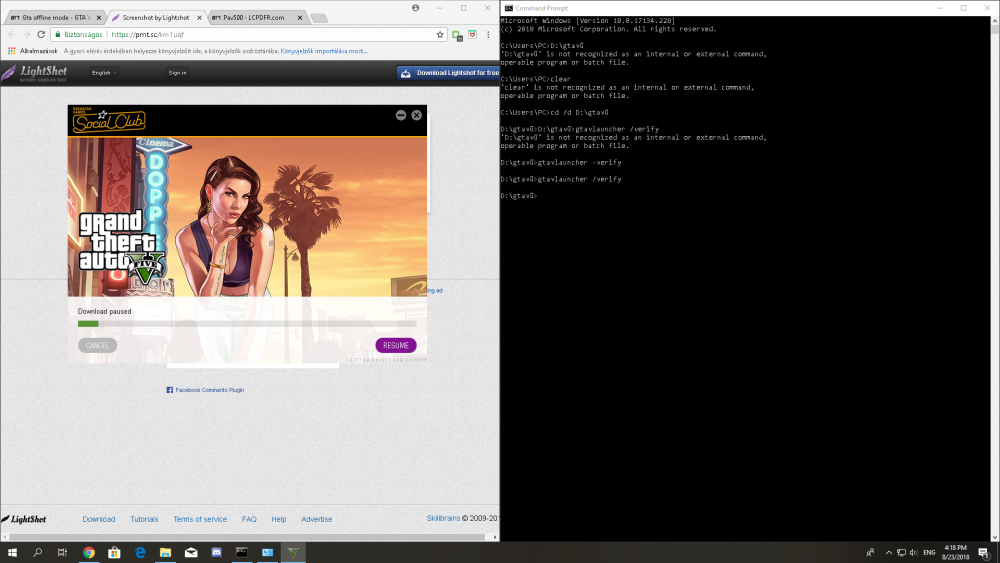
Task: Open Discord from the taskbar
Action: tap(215, 552)
